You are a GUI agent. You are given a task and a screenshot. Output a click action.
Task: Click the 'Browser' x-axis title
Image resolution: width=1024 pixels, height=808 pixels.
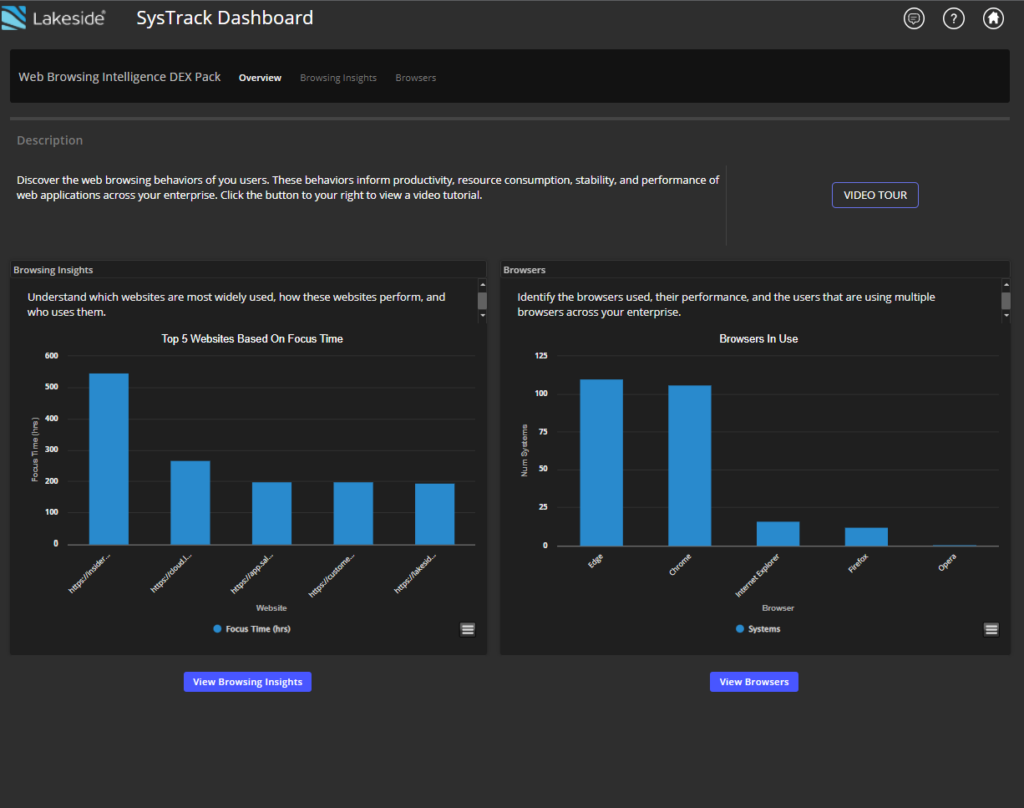pos(778,608)
